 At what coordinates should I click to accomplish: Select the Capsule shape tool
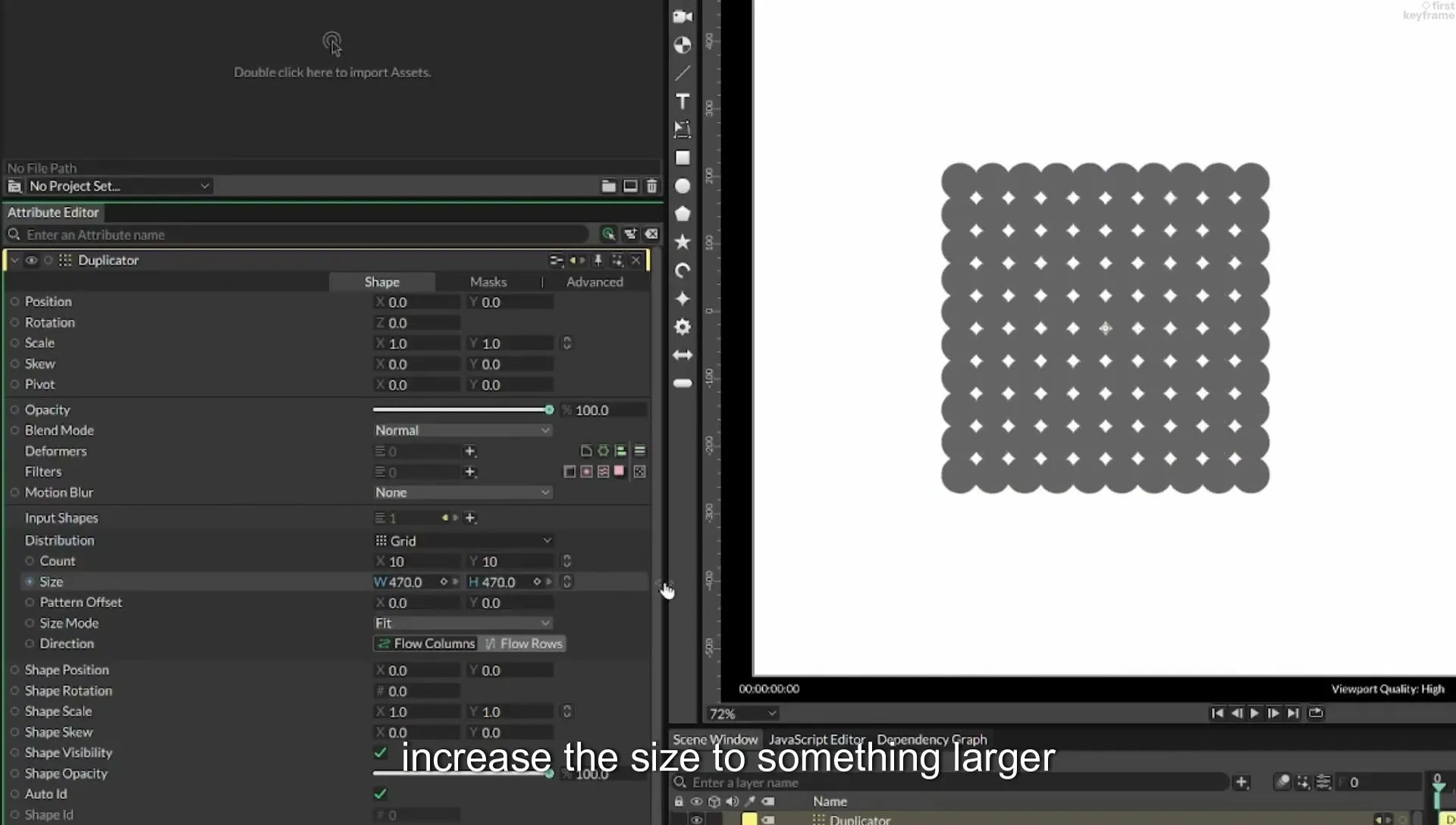coord(682,383)
